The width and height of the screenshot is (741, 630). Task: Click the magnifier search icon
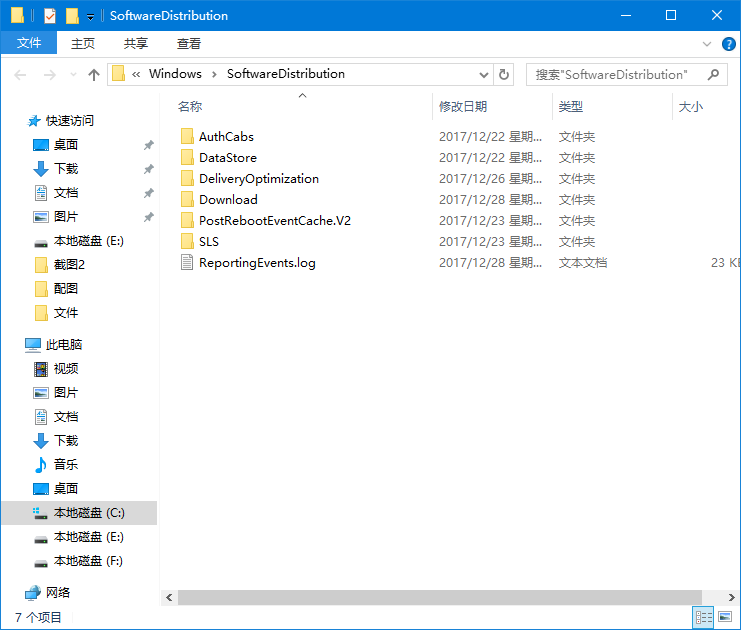(714, 74)
